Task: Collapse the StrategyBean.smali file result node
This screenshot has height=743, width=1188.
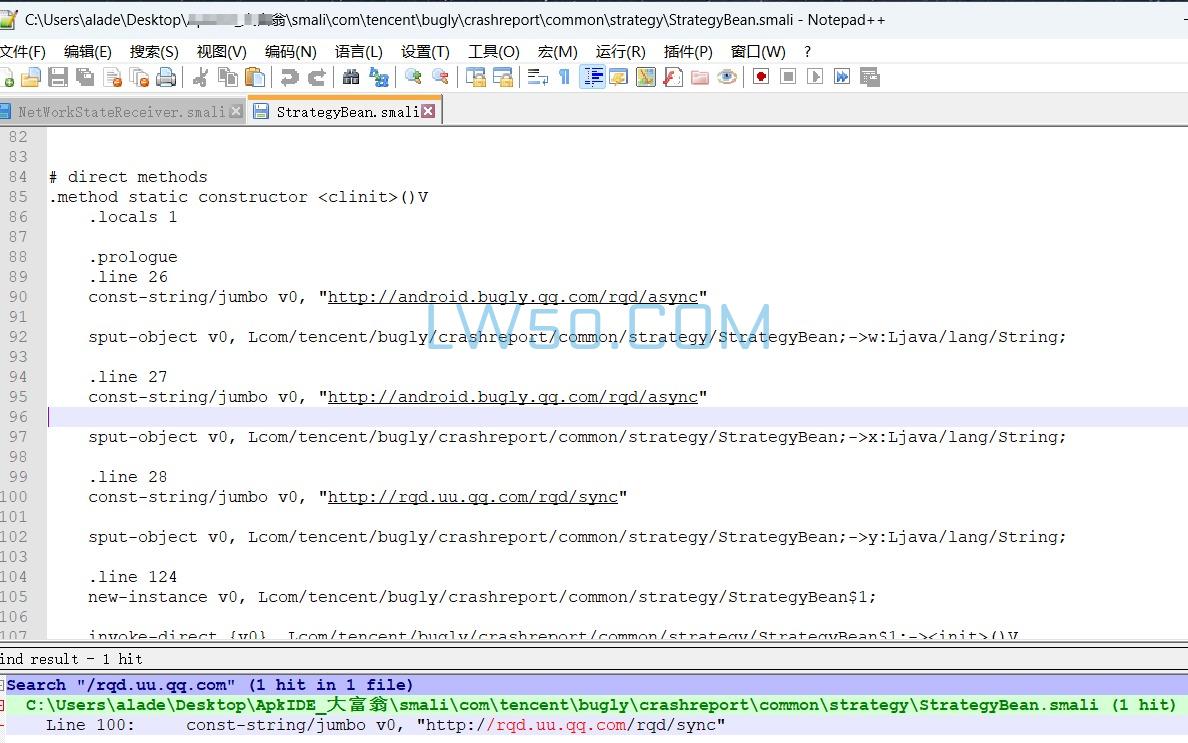Action: tap(3, 705)
